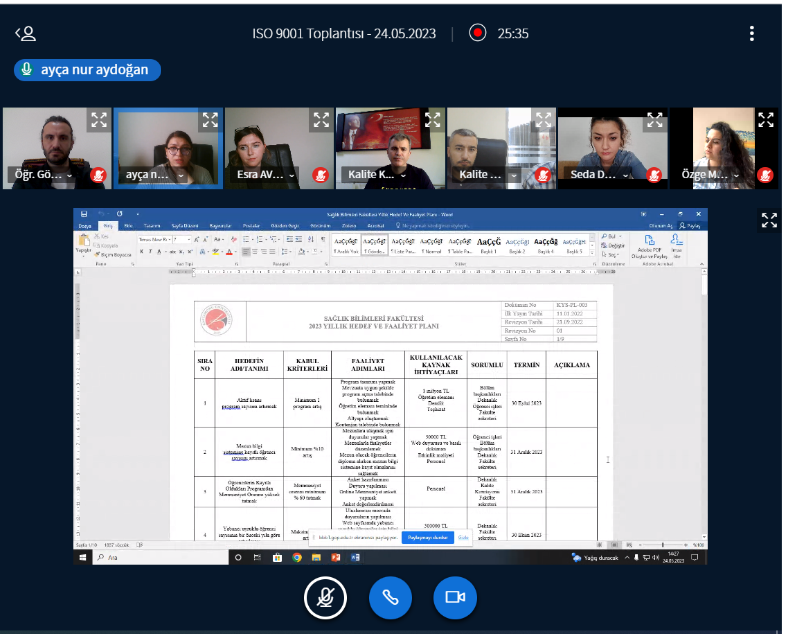Maximize Seda D video tile

655,120
